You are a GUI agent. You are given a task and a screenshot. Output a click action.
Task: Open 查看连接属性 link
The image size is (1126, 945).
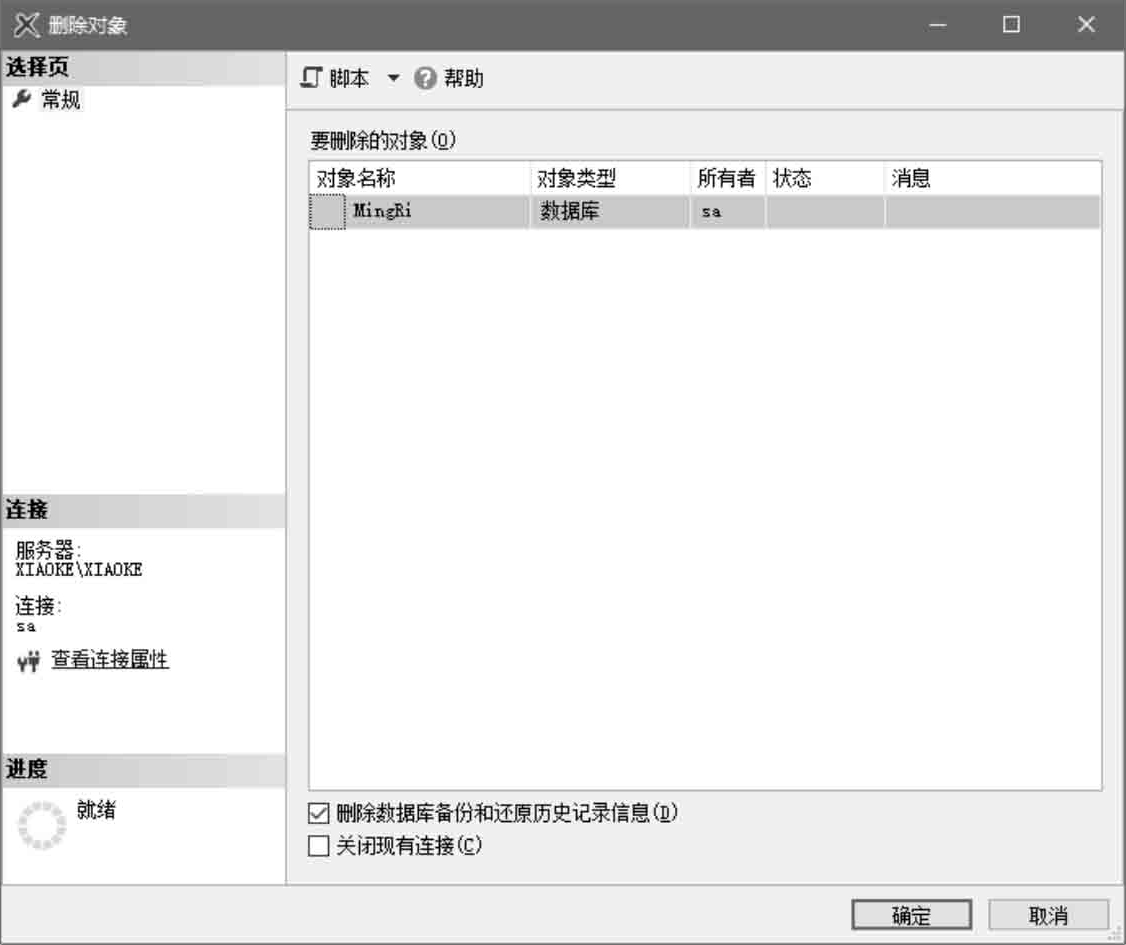pos(110,659)
